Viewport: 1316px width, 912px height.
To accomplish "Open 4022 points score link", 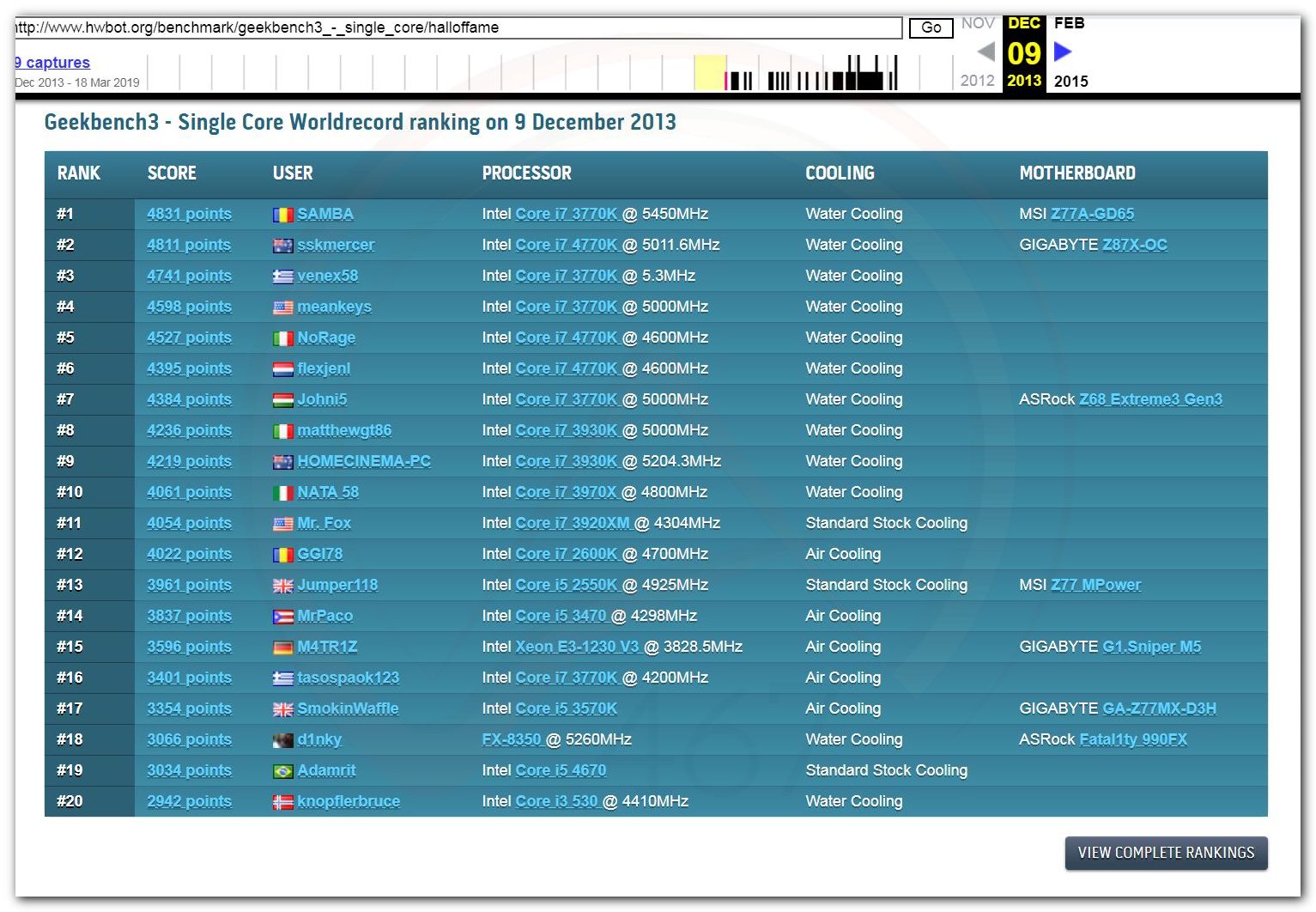I will (189, 554).
